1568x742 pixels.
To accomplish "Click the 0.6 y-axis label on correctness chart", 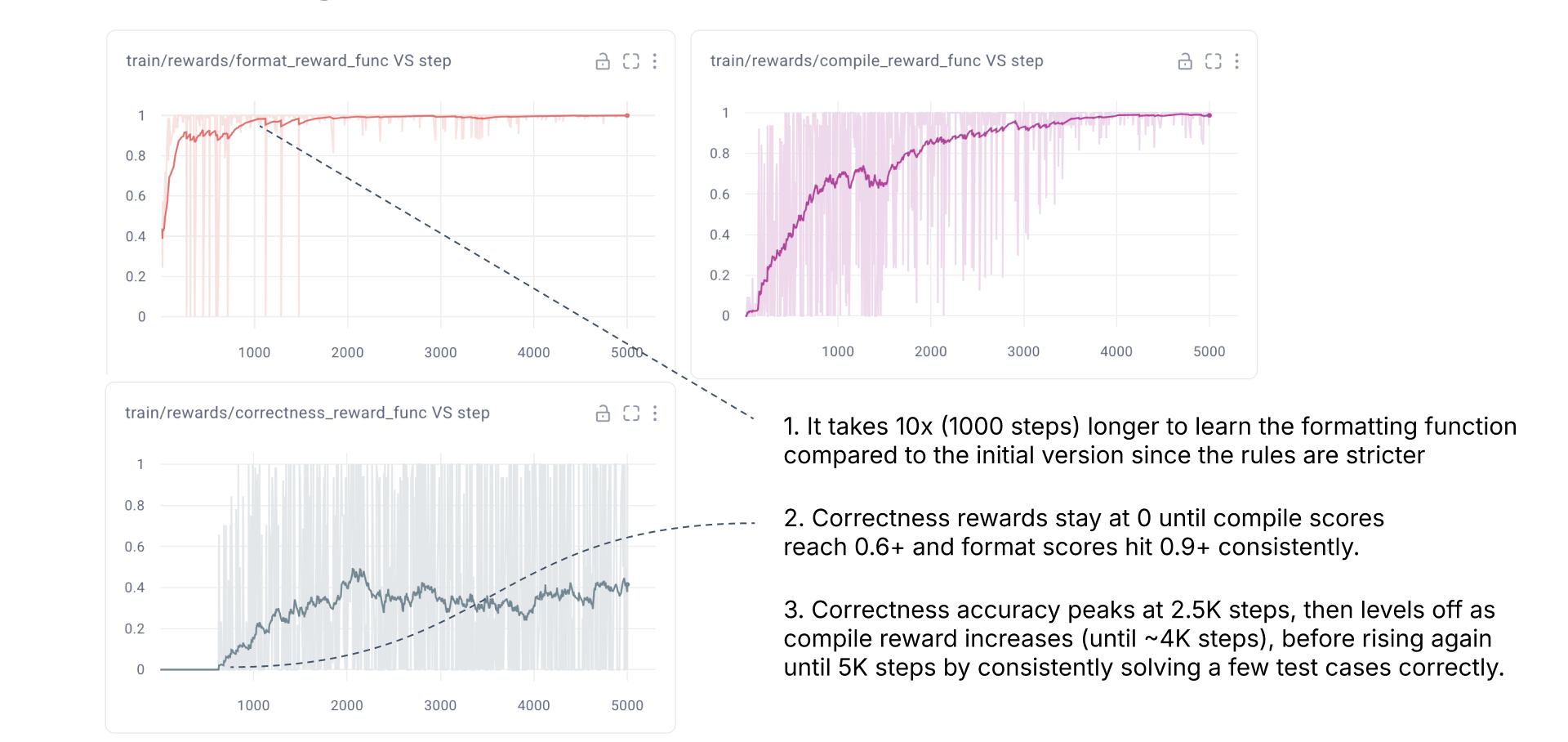I will point(135,547).
